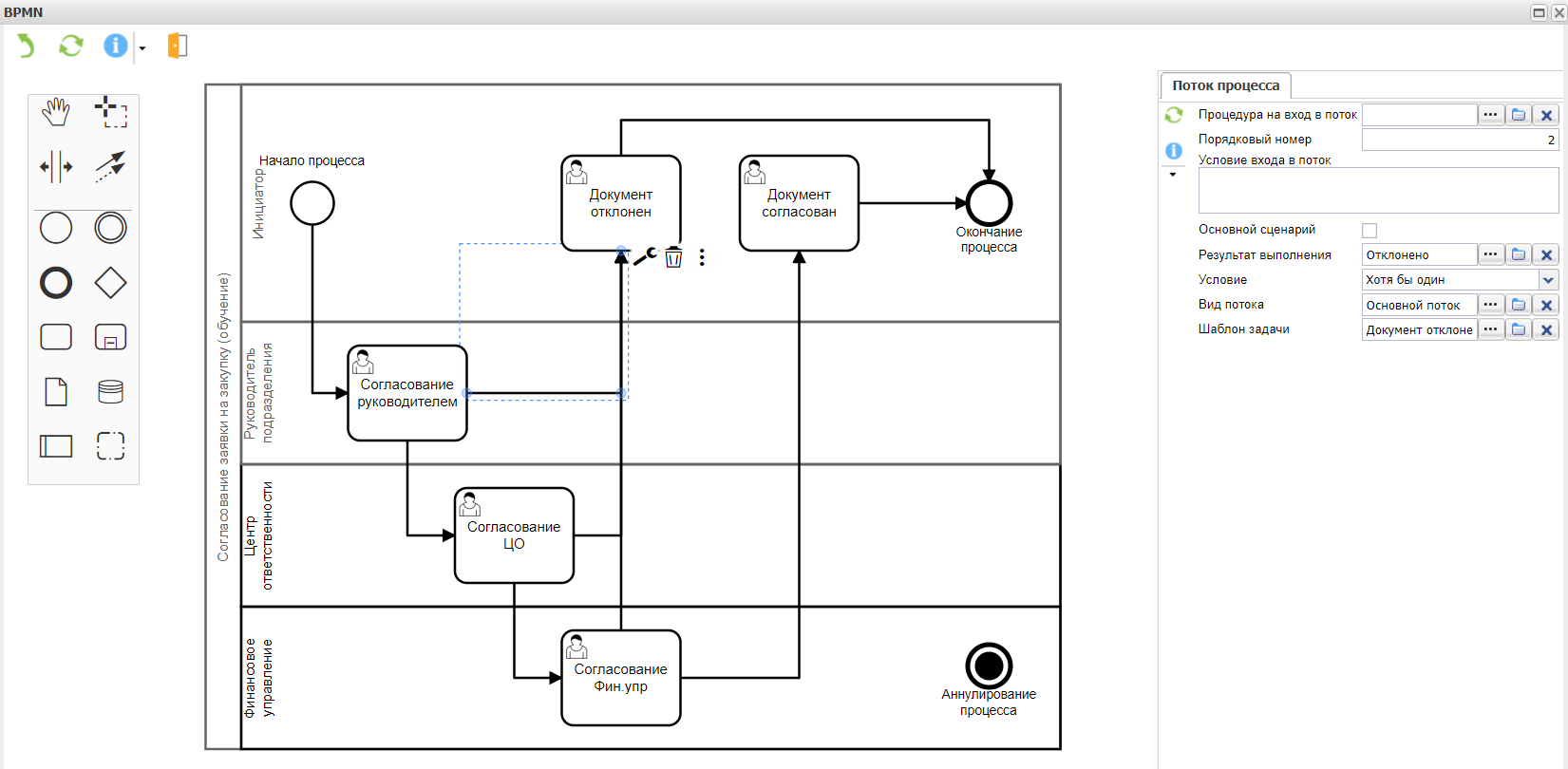Choose the space tool in palette
Screen dimensions: 1568x769
click(56, 167)
